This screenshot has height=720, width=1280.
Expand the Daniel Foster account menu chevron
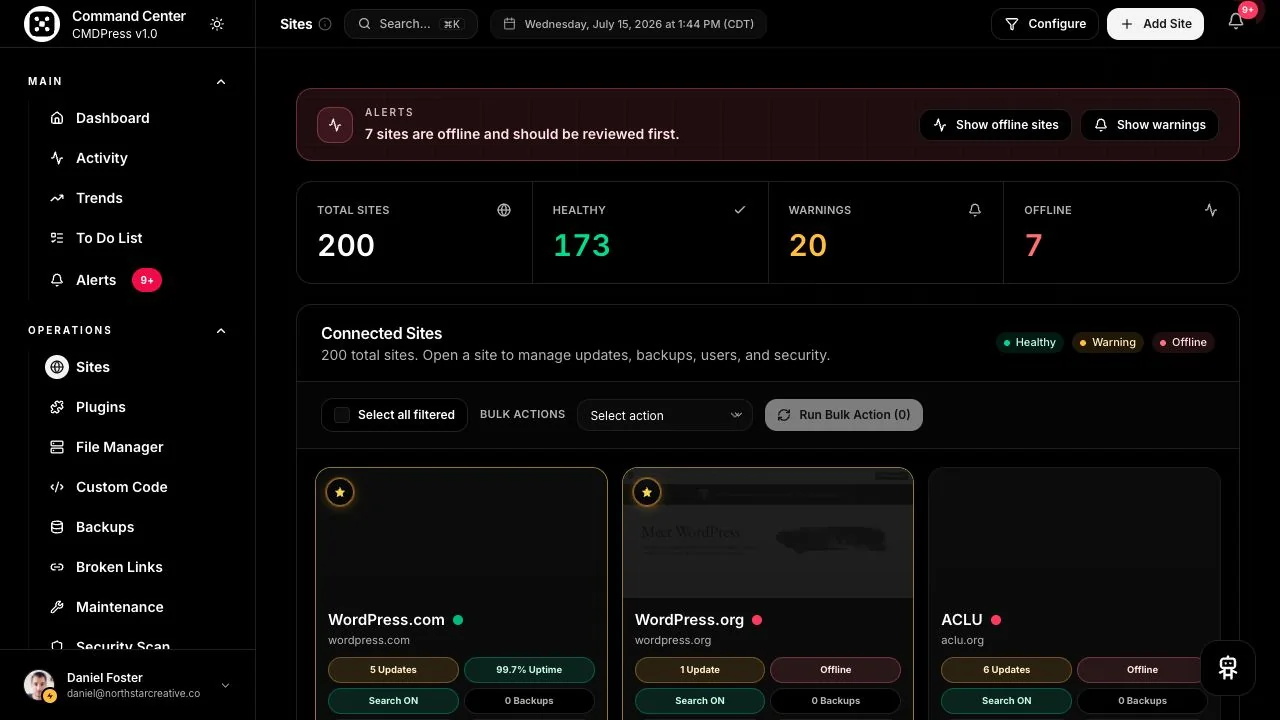point(225,685)
